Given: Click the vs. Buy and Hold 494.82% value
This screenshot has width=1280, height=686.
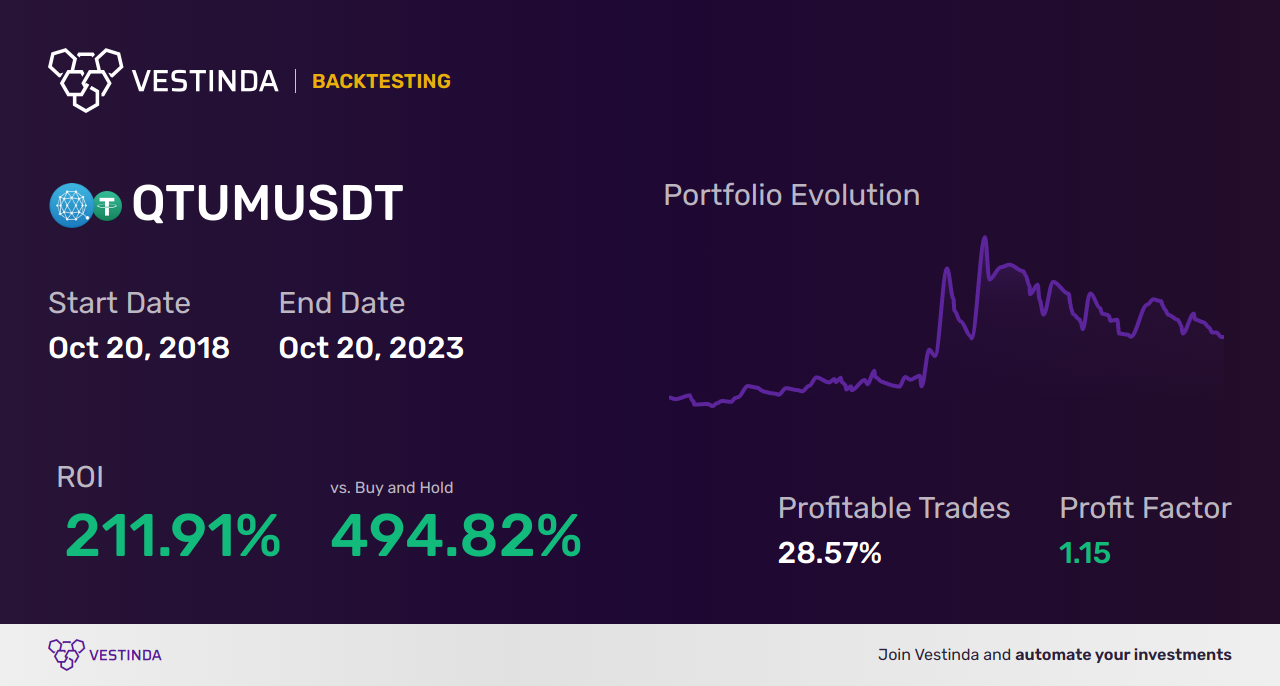Looking at the screenshot, I should tap(456, 536).
